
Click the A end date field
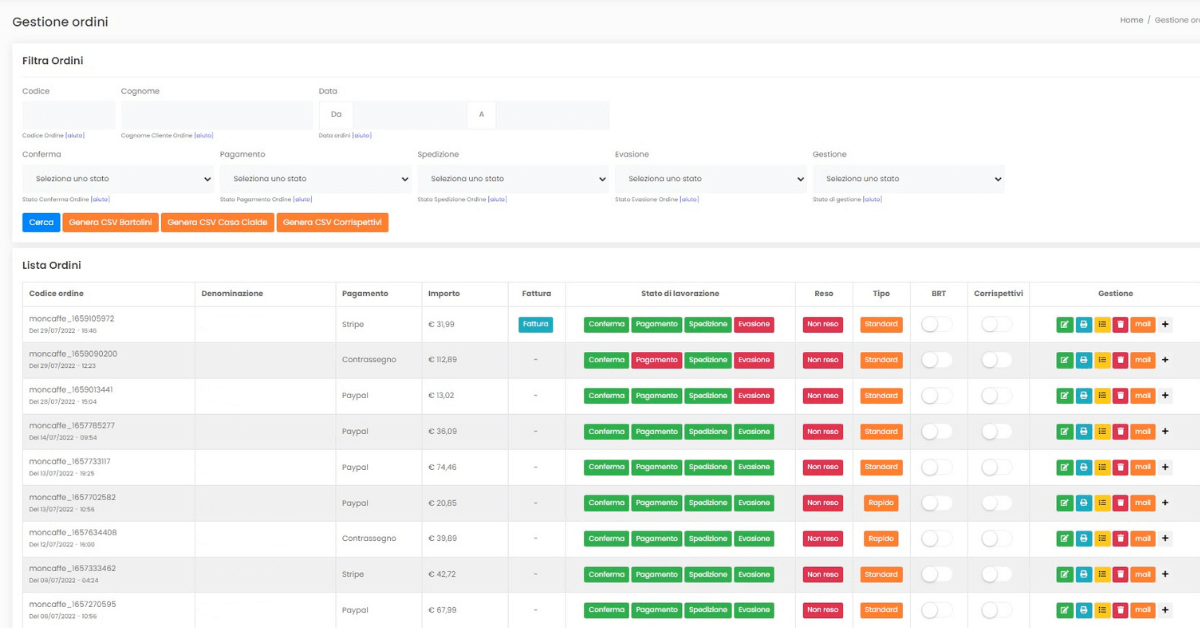[x=552, y=114]
